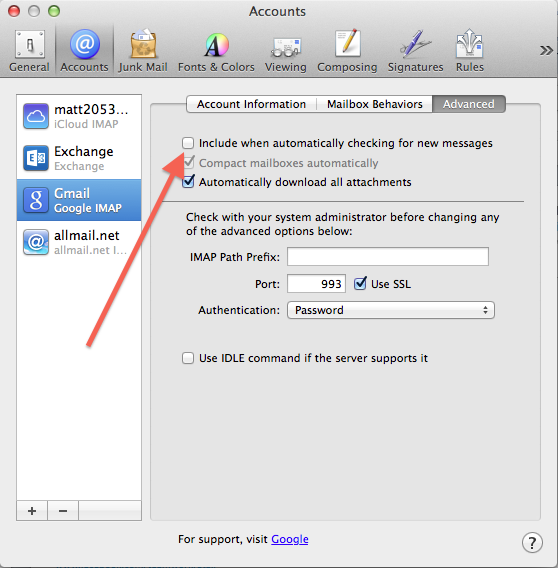This screenshot has width=558, height=568.
Task: Toggle Compact mailboxes automatically checkbox
Action: coord(188,163)
